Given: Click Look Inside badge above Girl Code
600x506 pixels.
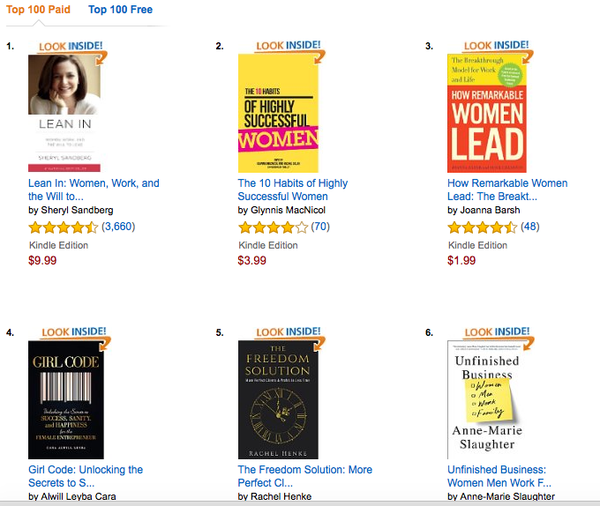Looking at the screenshot, I should 72,331.
